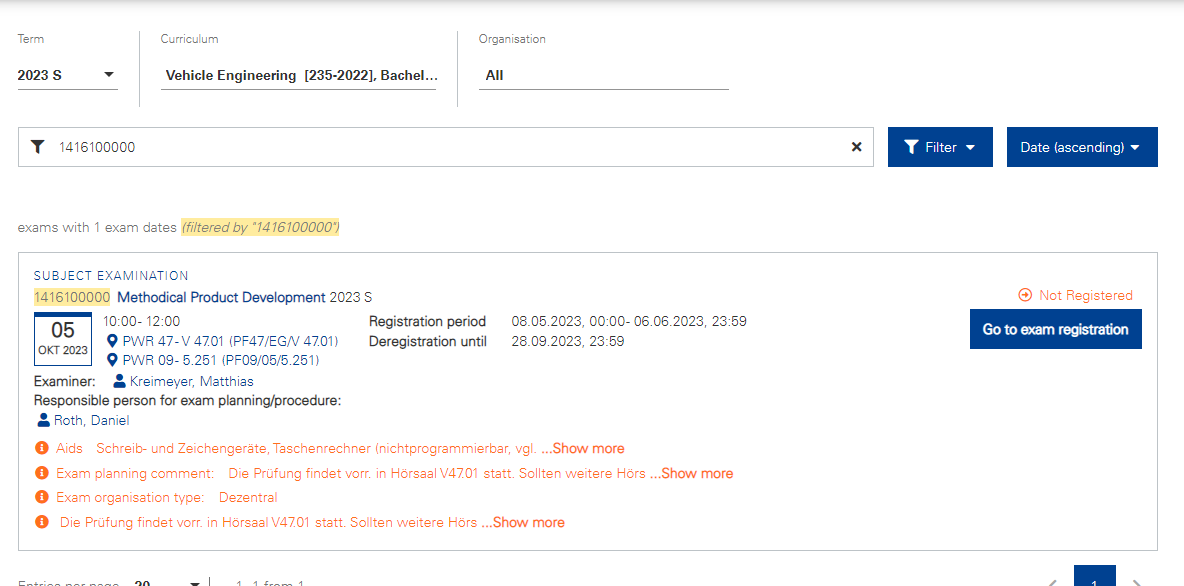This screenshot has height=586, width=1184.
Task: Click the Go to exam registration button
Action: (1056, 329)
